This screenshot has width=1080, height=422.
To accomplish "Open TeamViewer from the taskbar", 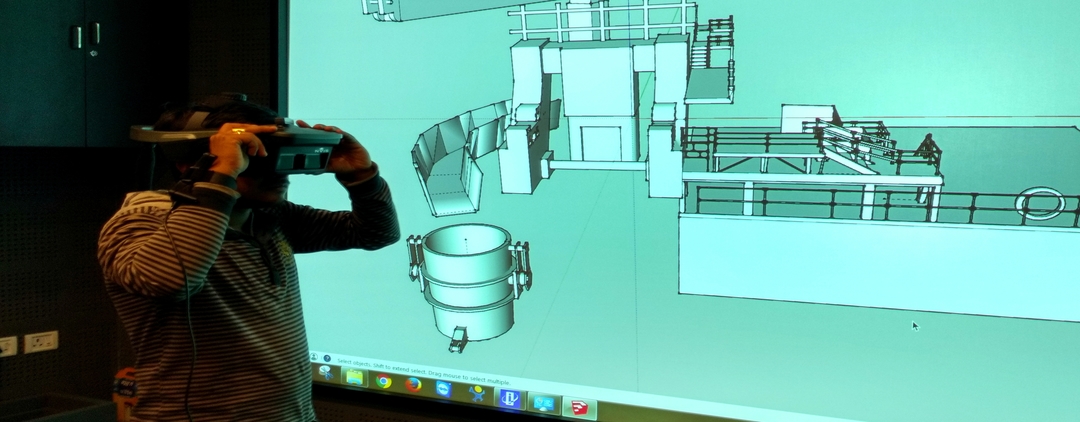I will [x=443, y=388].
